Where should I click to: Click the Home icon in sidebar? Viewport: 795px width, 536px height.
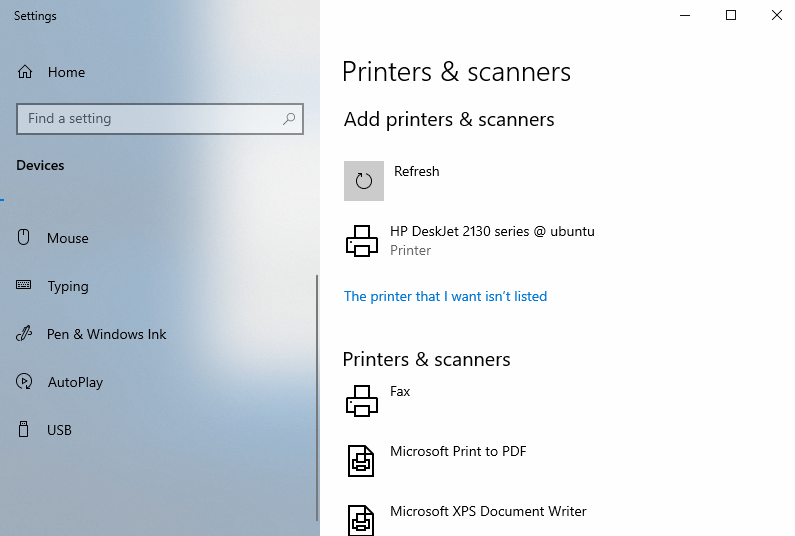pyautogui.click(x=25, y=72)
